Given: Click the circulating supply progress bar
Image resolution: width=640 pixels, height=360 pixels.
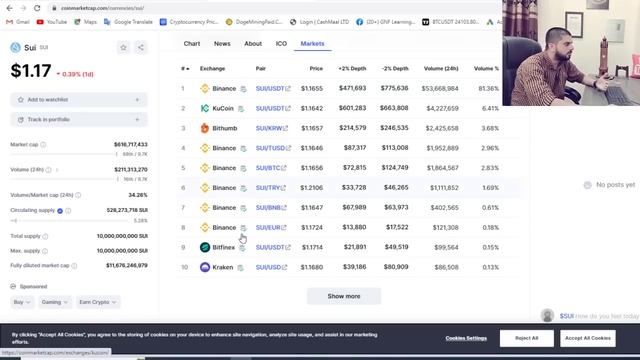Looking at the screenshot, I should (x=69, y=221).
